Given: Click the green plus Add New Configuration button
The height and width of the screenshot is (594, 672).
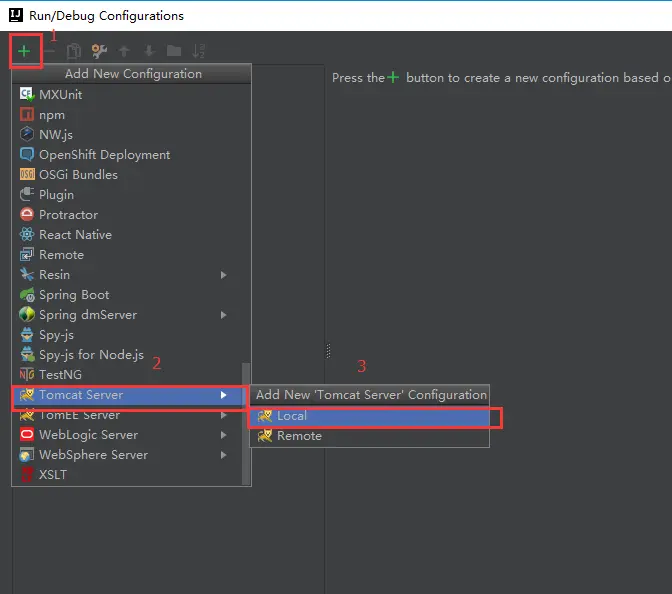Looking at the screenshot, I should 24,51.
